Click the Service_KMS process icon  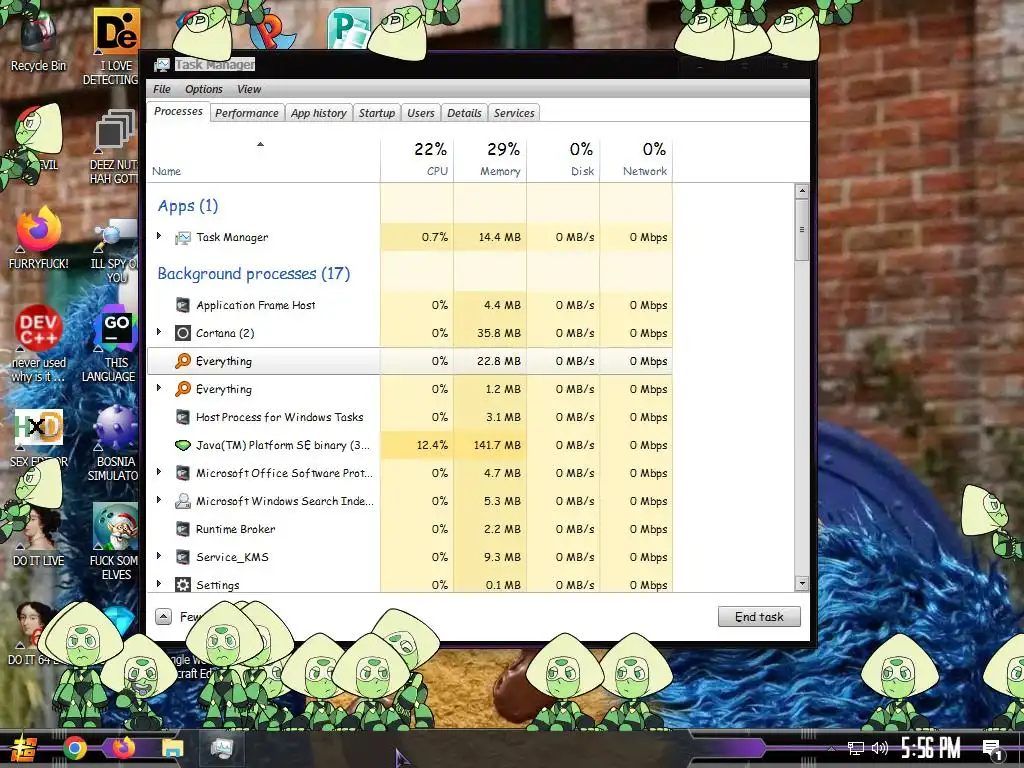183,558
